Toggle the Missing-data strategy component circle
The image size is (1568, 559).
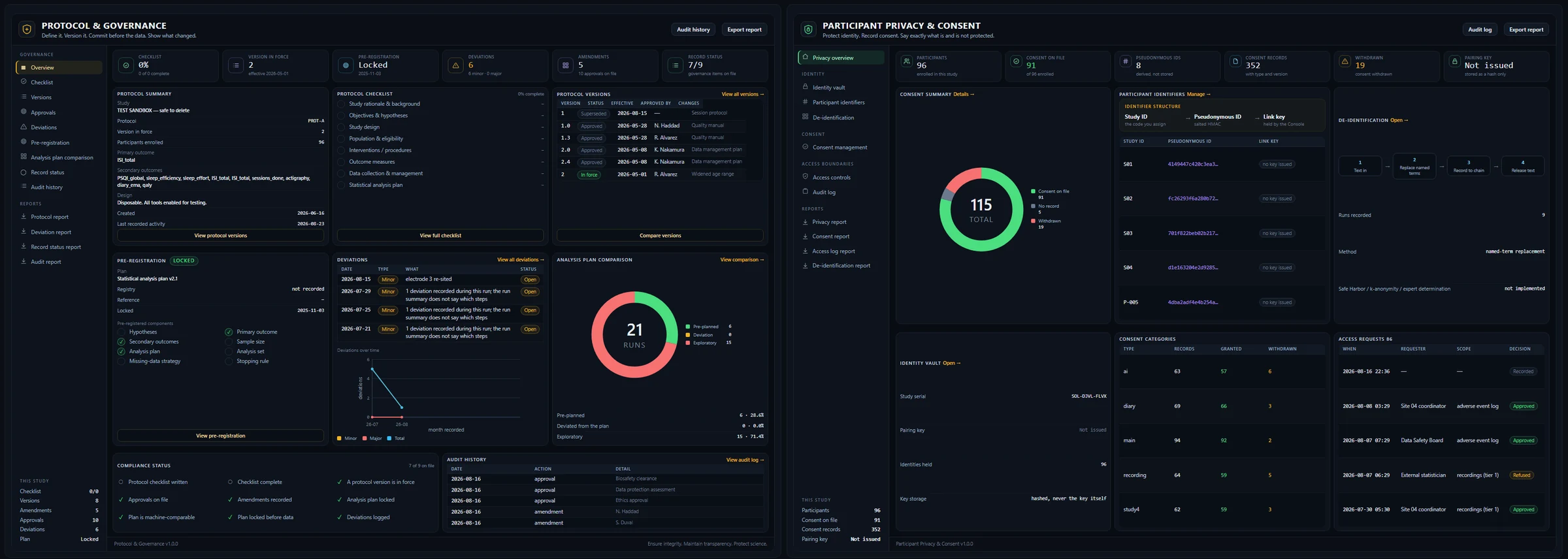pyautogui.click(x=122, y=361)
